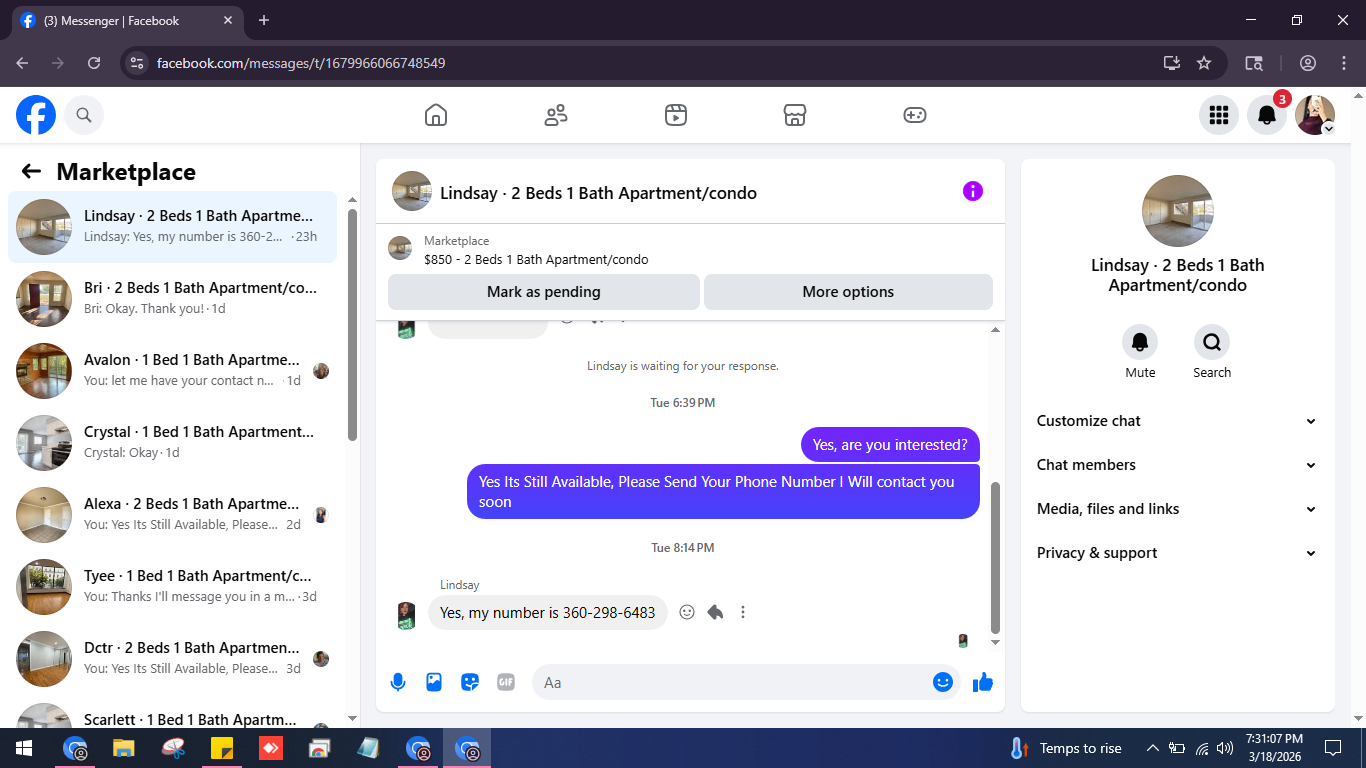The image size is (1366, 768).
Task: Open the Tyee 1 Bed conversation
Action: [x=173, y=587]
